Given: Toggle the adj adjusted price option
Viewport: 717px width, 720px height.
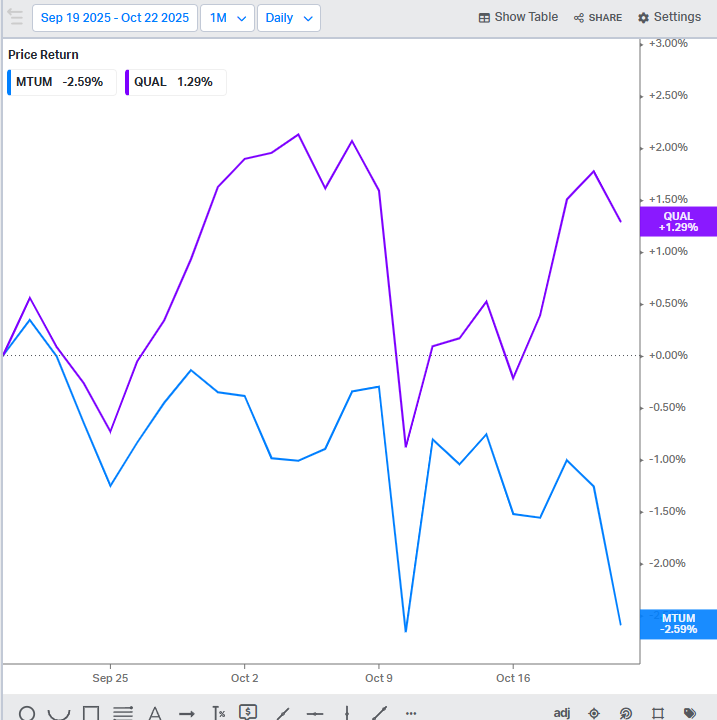Looking at the screenshot, I should (x=562, y=713).
